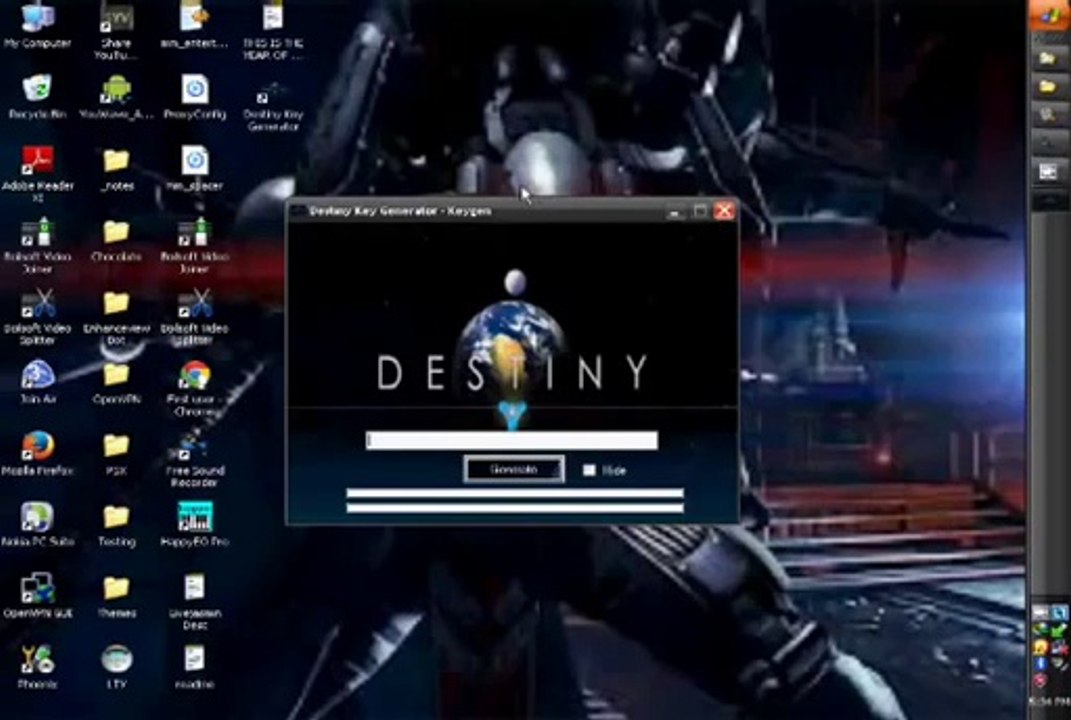Viewport: 1071px width, 720px height.
Task: Click the system tray clock
Action: tap(1049, 701)
